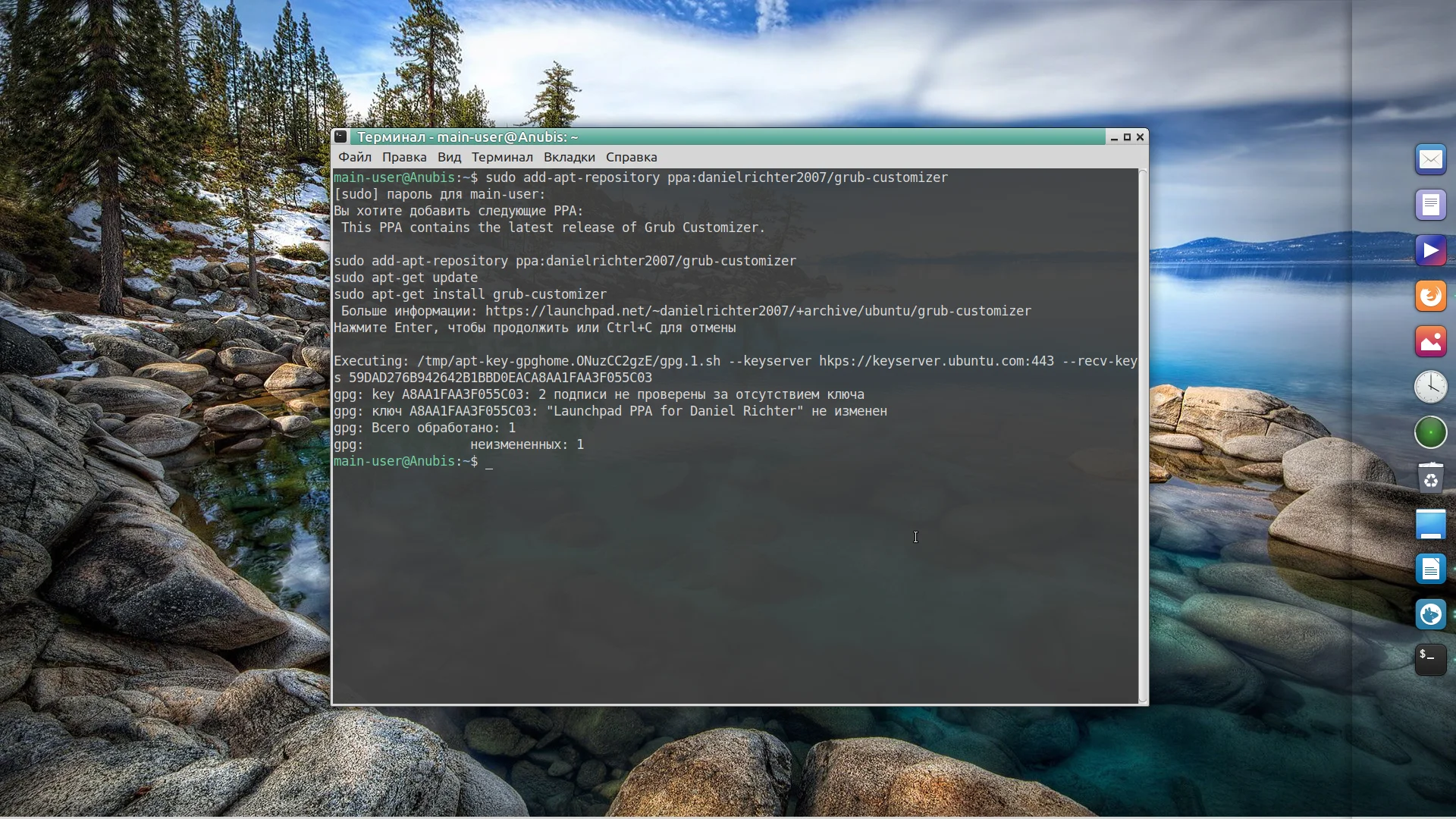Open the media player dock icon
This screenshot has width=1456, height=819.
click(x=1430, y=251)
